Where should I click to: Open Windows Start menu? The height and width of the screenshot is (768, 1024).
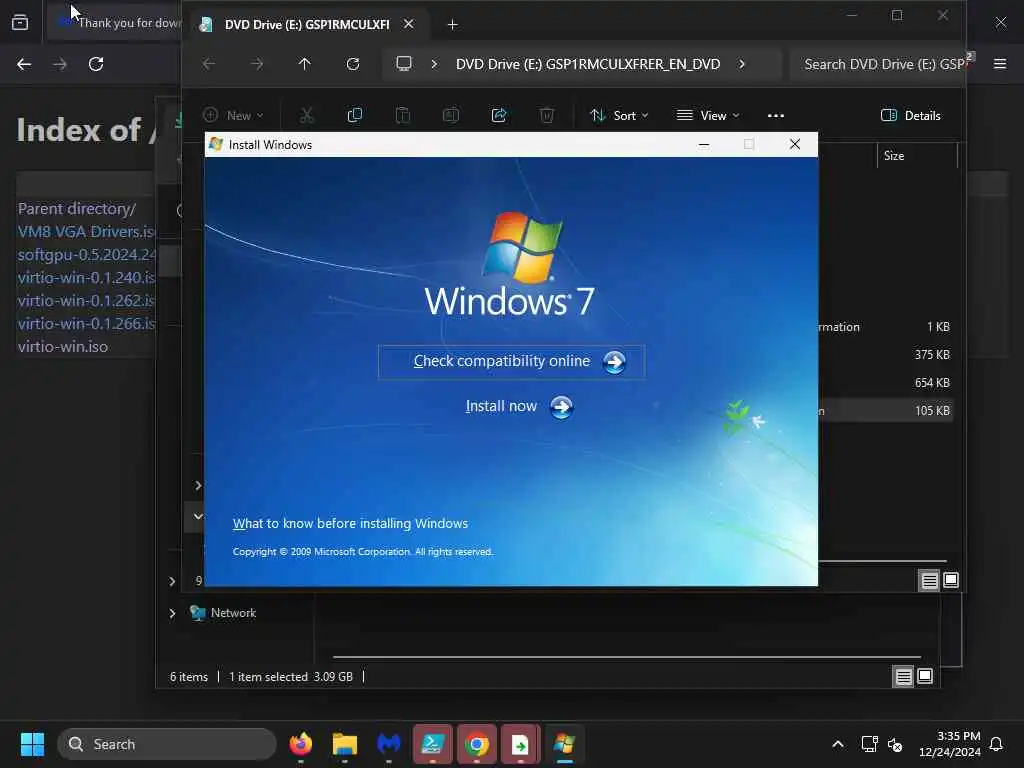point(32,744)
